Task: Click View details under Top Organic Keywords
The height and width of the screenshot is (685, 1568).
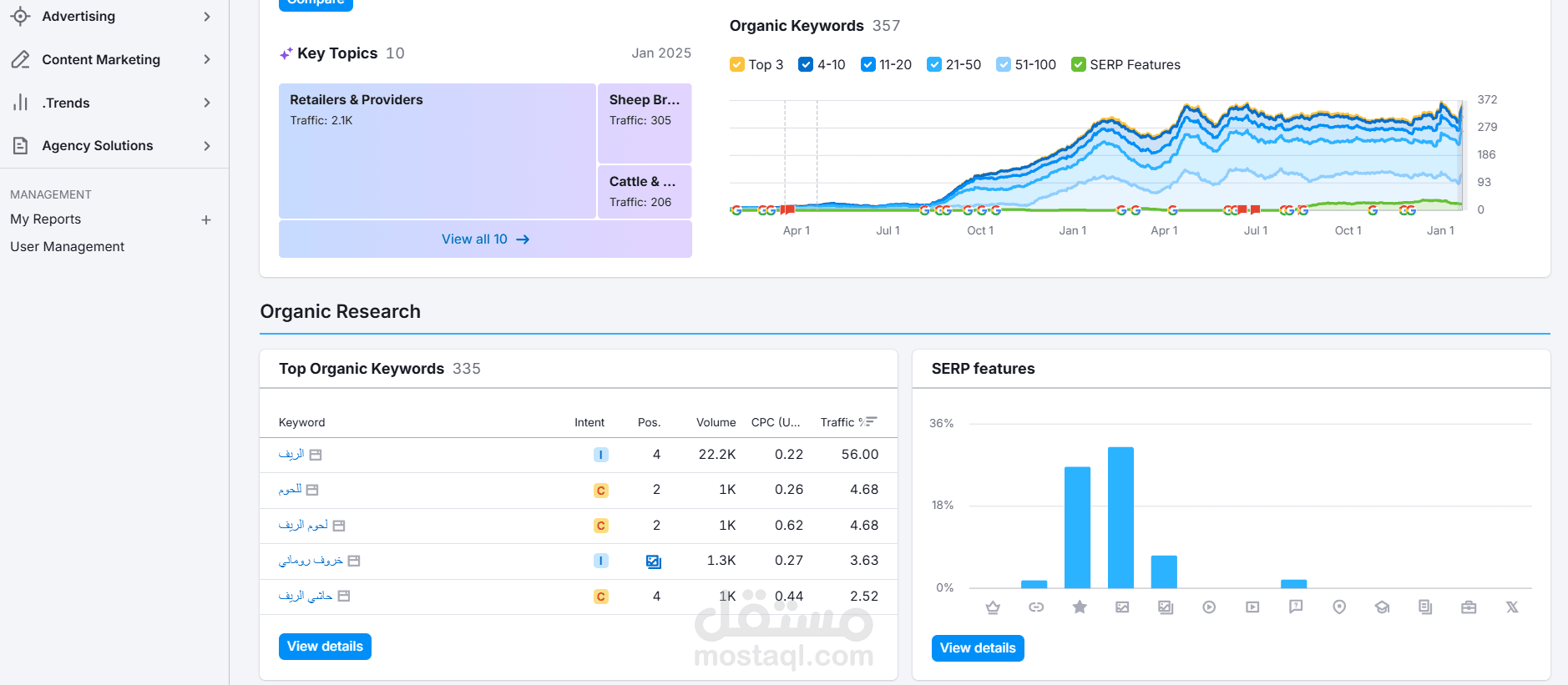Action: point(325,647)
